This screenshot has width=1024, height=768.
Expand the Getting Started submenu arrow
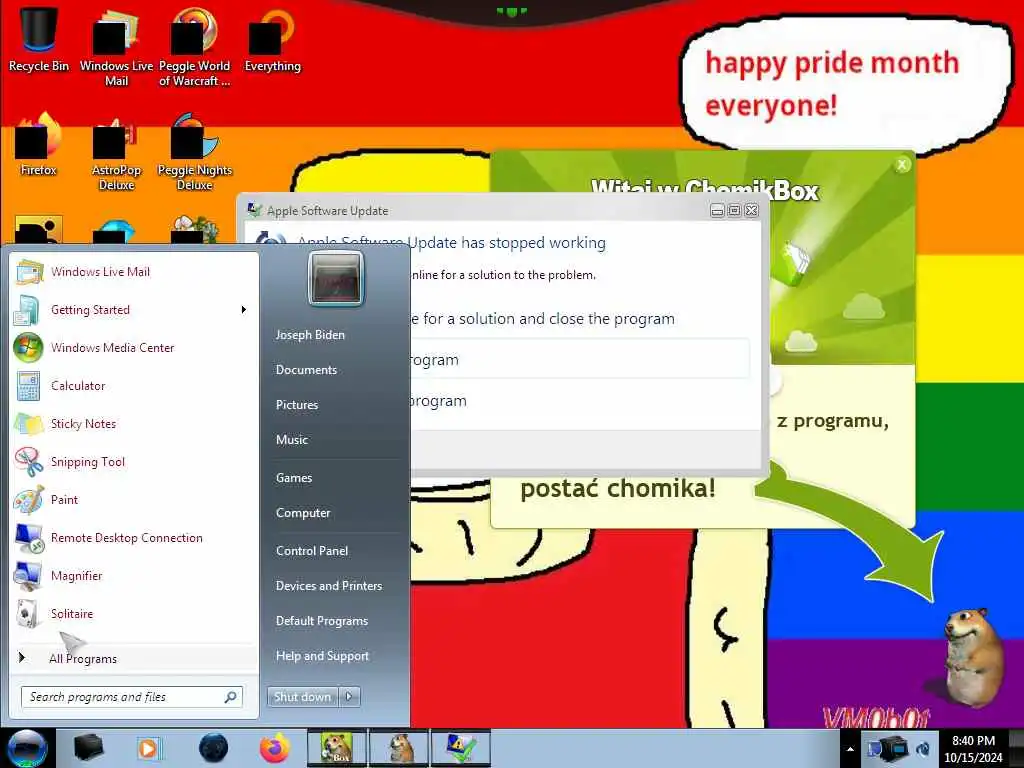pos(244,310)
